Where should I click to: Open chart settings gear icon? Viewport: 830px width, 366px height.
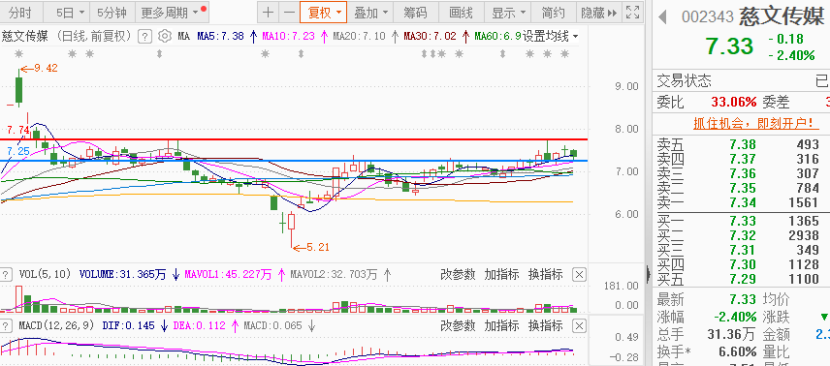pyautogui.click(x=165, y=36)
